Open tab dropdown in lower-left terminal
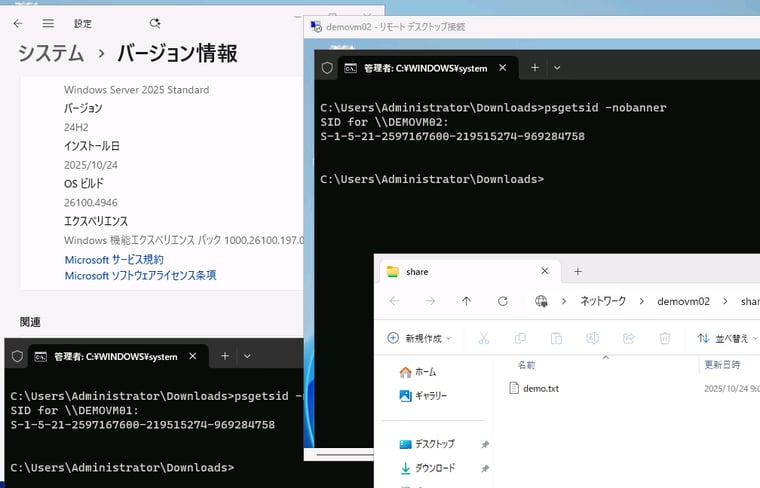The width and height of the screenshot is (760, 488). click(x=247, y=356)
